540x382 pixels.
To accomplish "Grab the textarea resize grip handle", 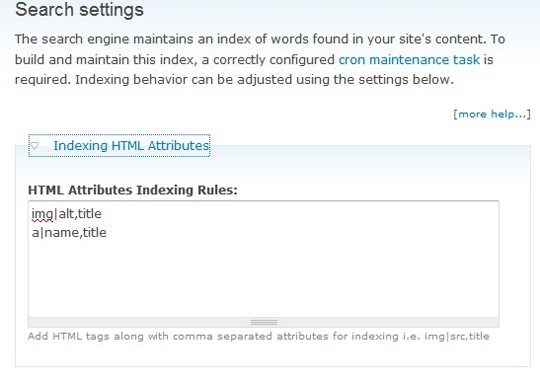I will point(264,322).
